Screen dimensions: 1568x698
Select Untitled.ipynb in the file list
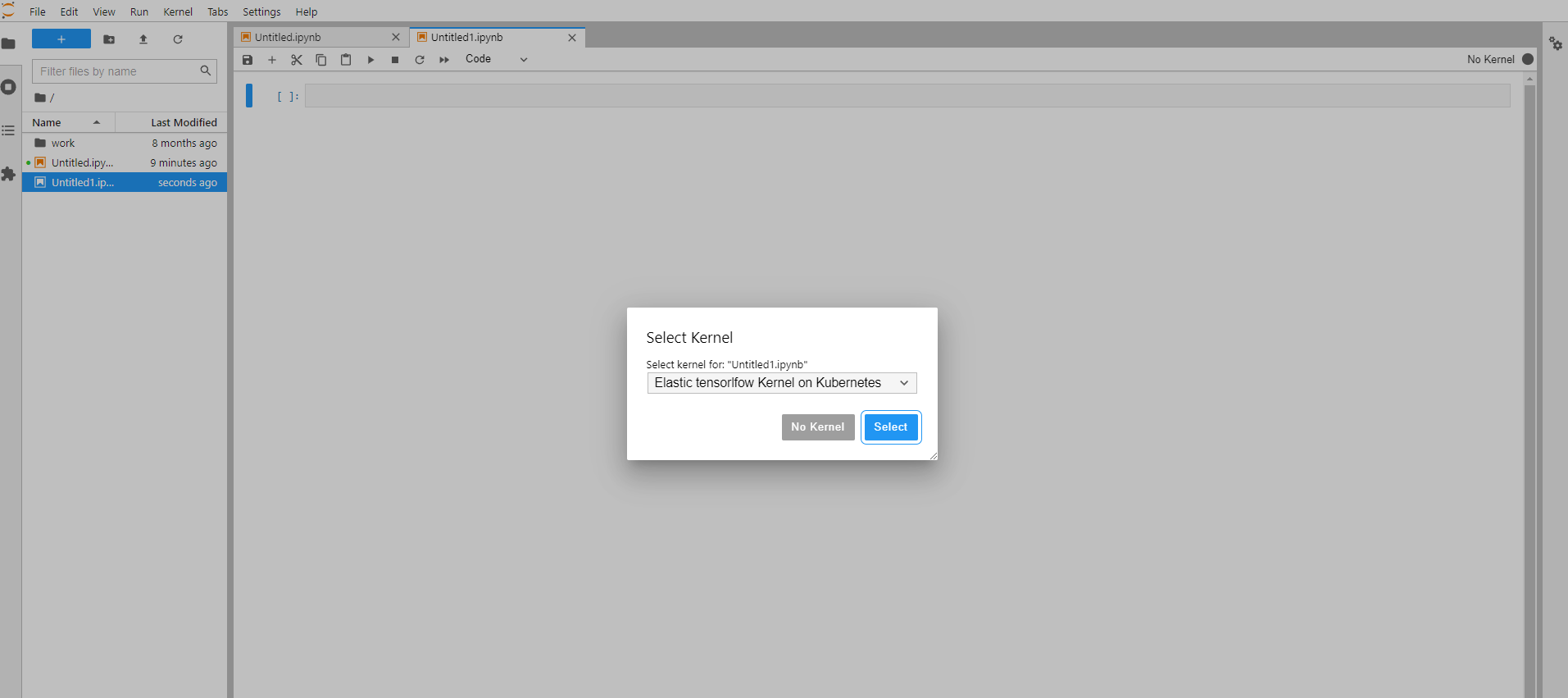click(125, 162)
